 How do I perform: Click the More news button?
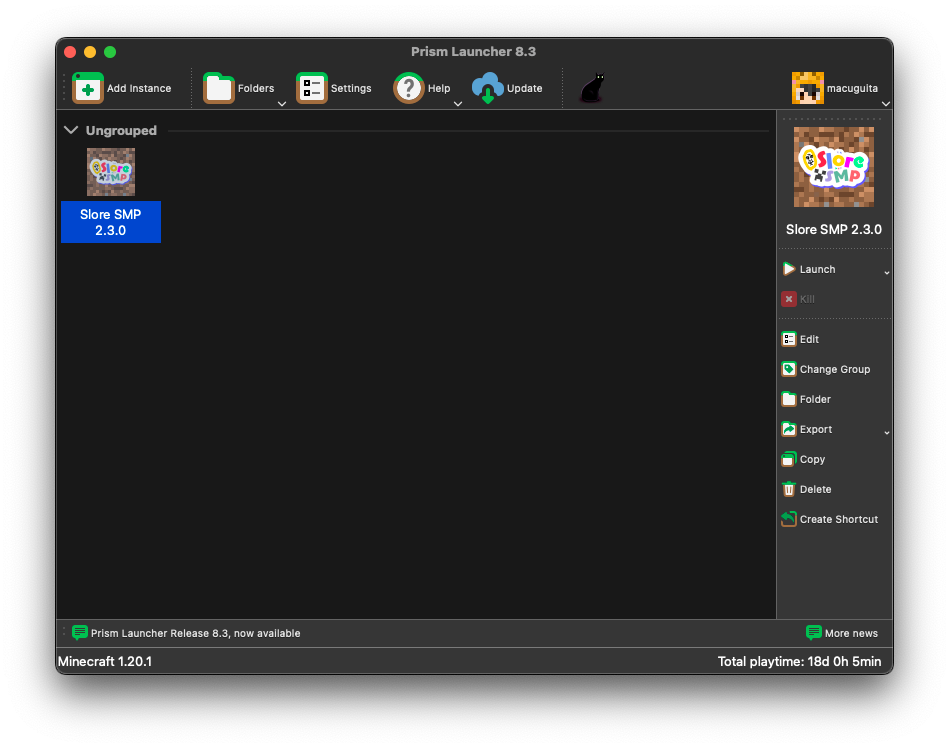pos(842,633)
